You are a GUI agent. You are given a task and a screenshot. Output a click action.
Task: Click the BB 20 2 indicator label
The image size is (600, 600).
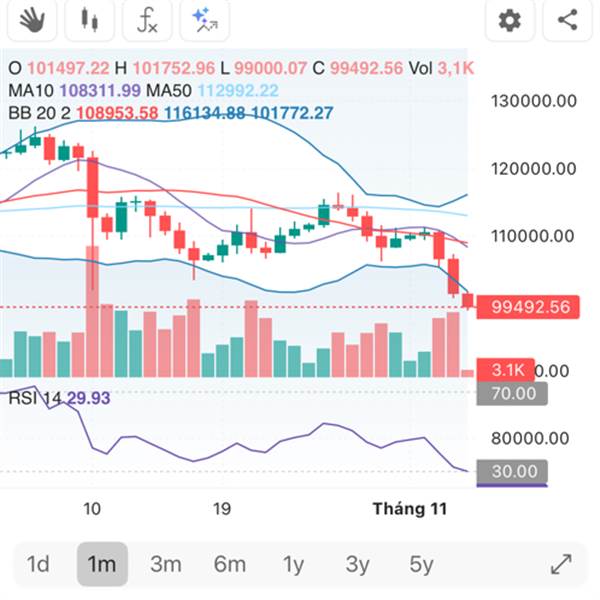38,113
